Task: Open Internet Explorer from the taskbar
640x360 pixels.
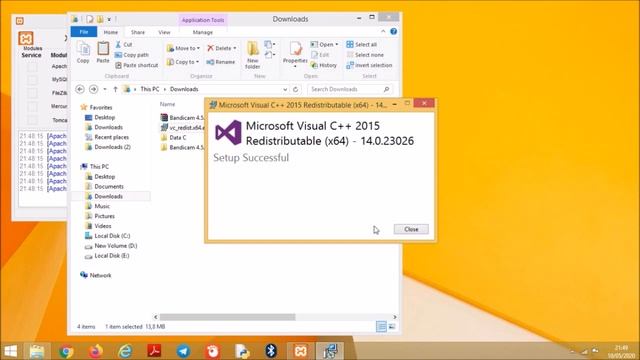Action: point(125,351)
